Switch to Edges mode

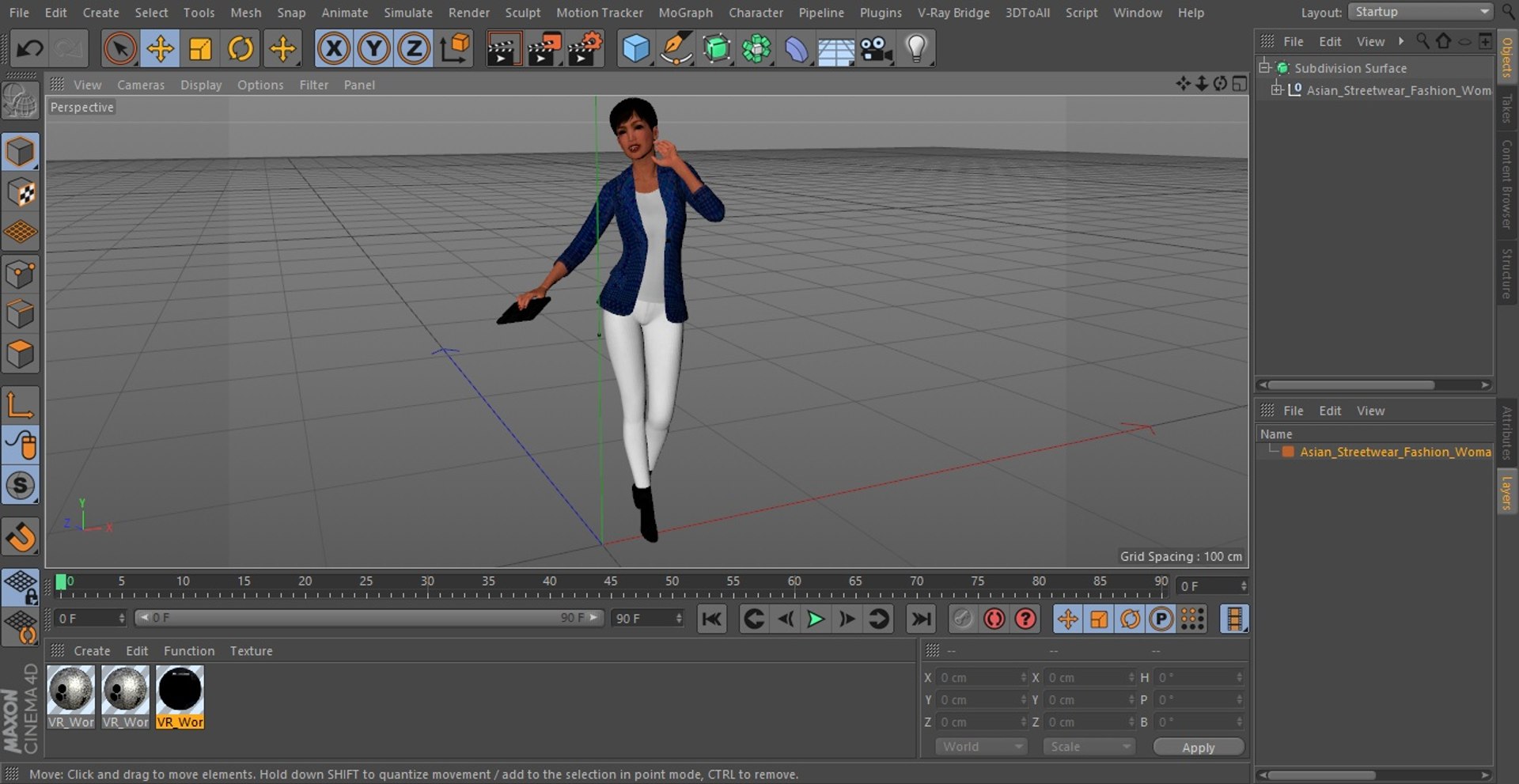(x=20, y=314)
